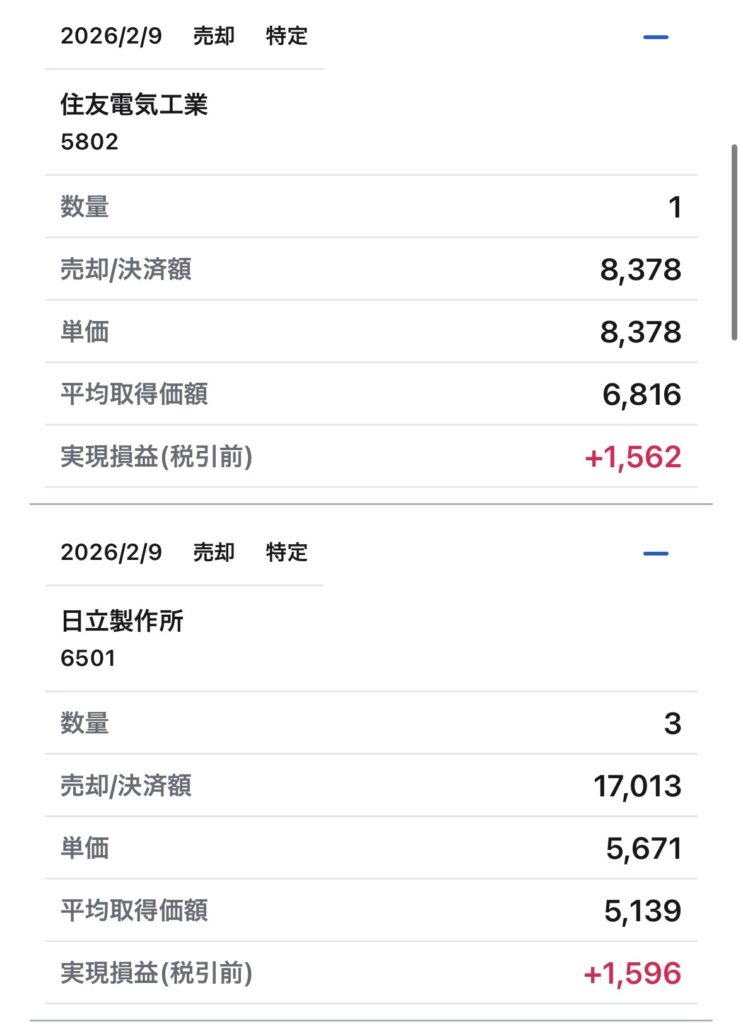Tap the quantity value 3
The width and height of the screenshot is (743, 1024).
click(x=672, y=724)
